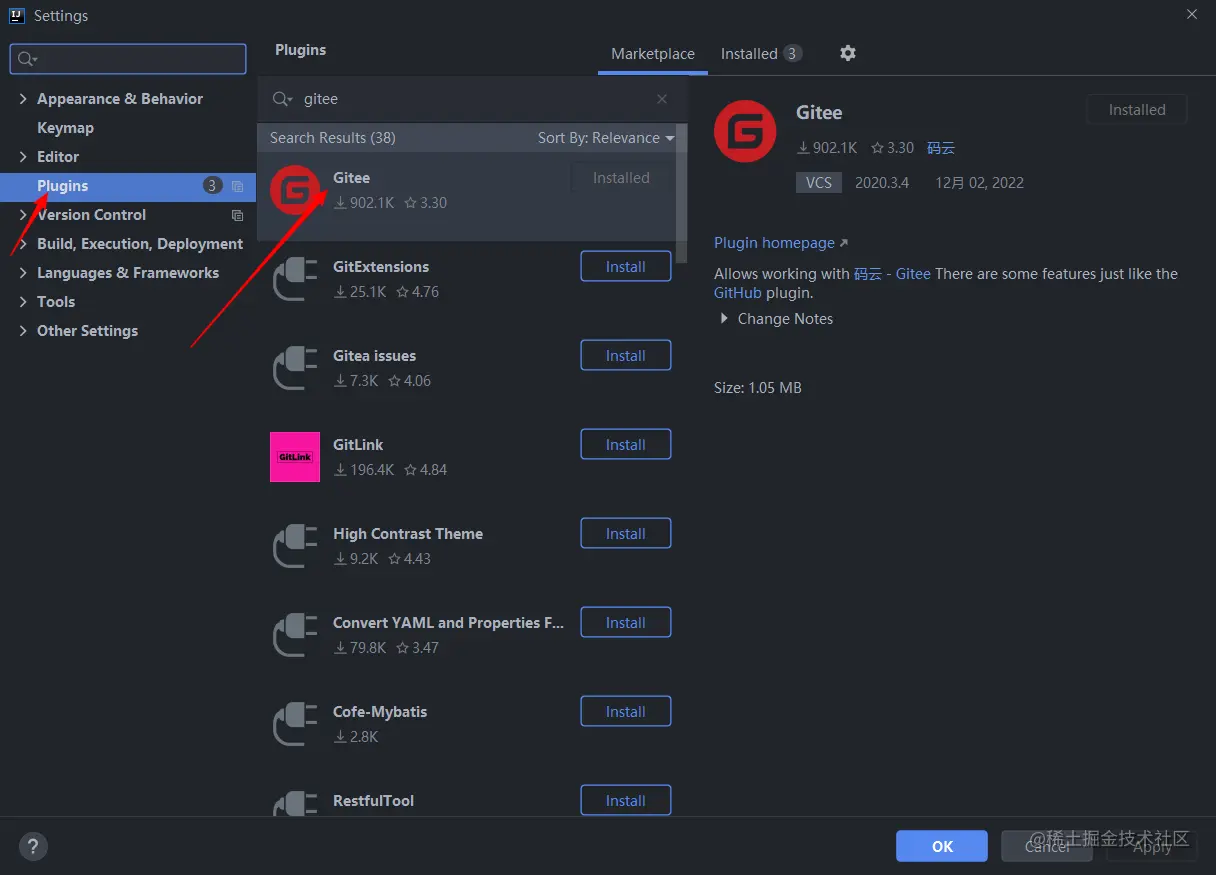Install the Convert YAML and Properties plugin
The width and height of the screenshot is (1216, 875).
click(626, 623)
